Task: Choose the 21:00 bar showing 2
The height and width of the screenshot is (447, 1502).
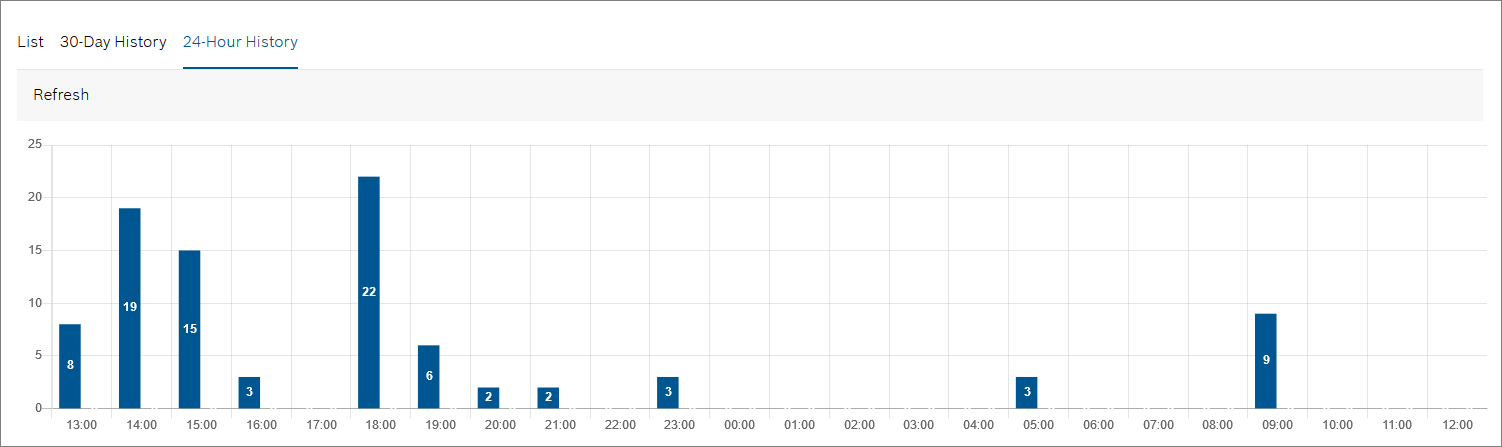Action: coord(548,397)
